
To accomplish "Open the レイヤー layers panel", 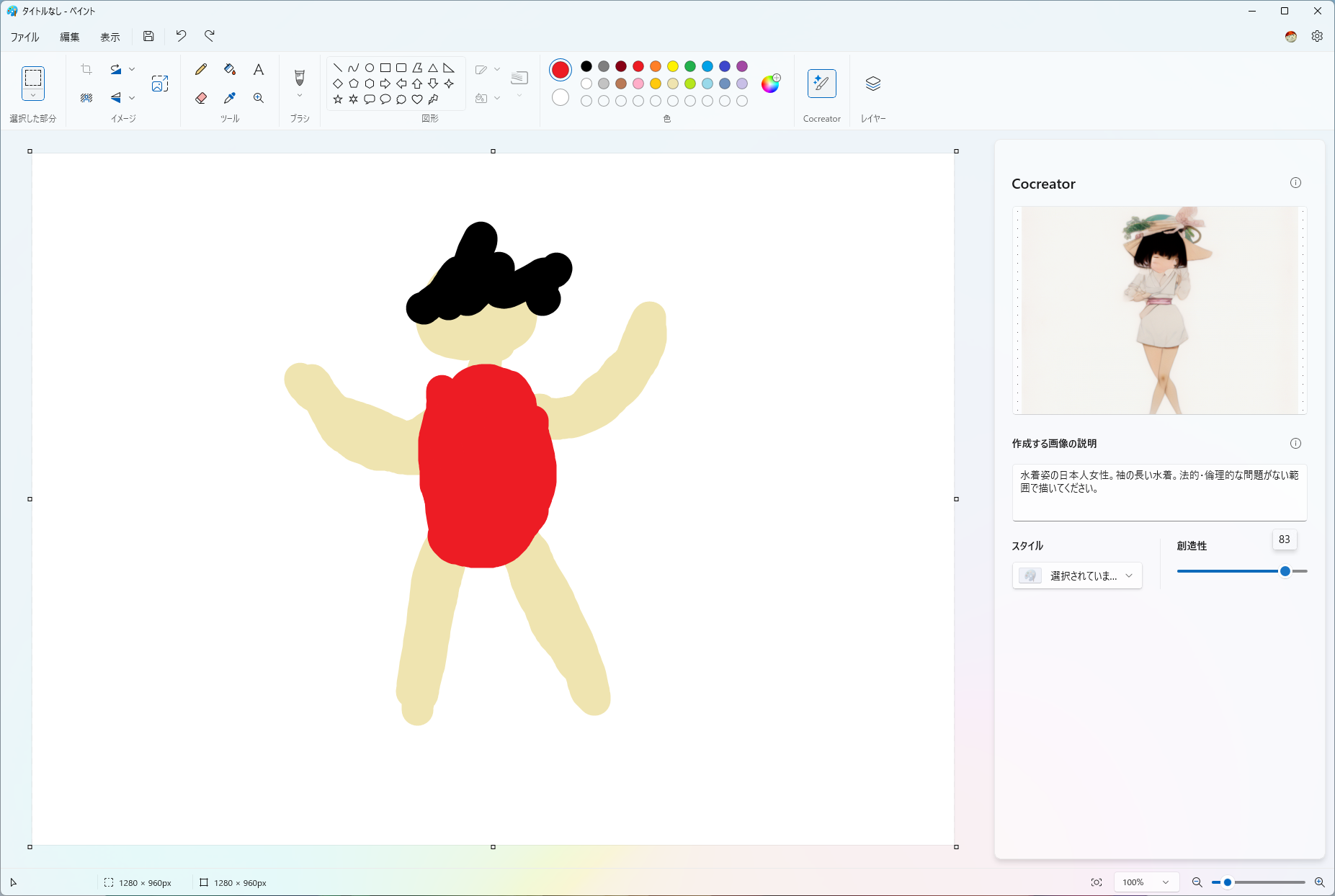I will pyautogui.click(x=873, y=83).
